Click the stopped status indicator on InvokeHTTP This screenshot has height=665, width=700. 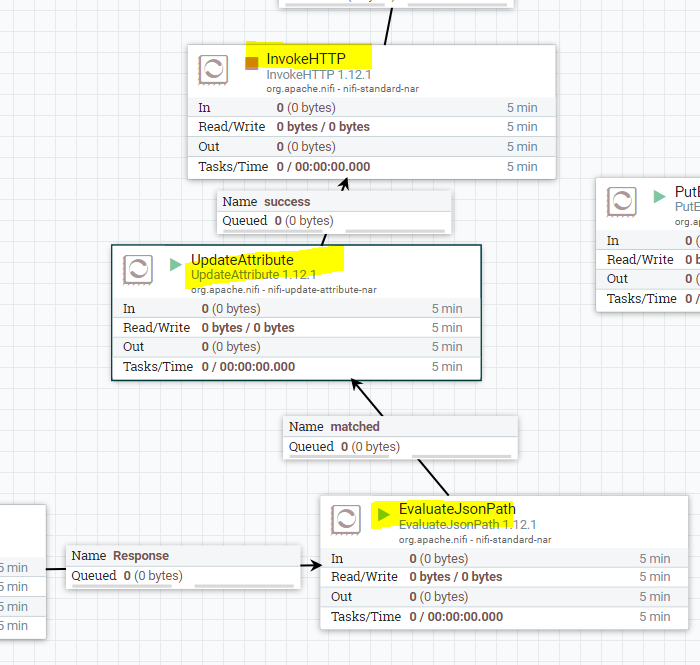click(252, 63)
